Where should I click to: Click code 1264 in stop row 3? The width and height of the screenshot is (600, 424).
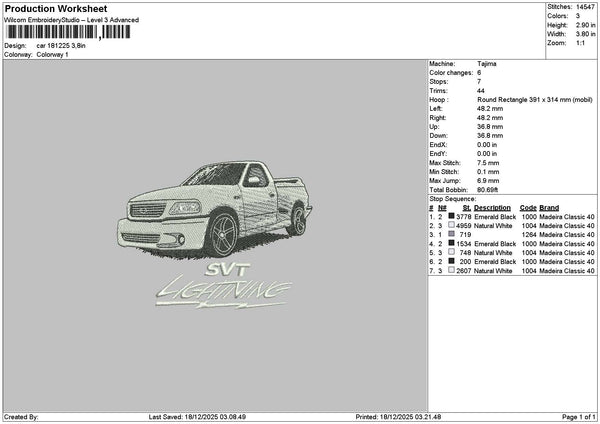pyautogui.click(x=529, y=235)
